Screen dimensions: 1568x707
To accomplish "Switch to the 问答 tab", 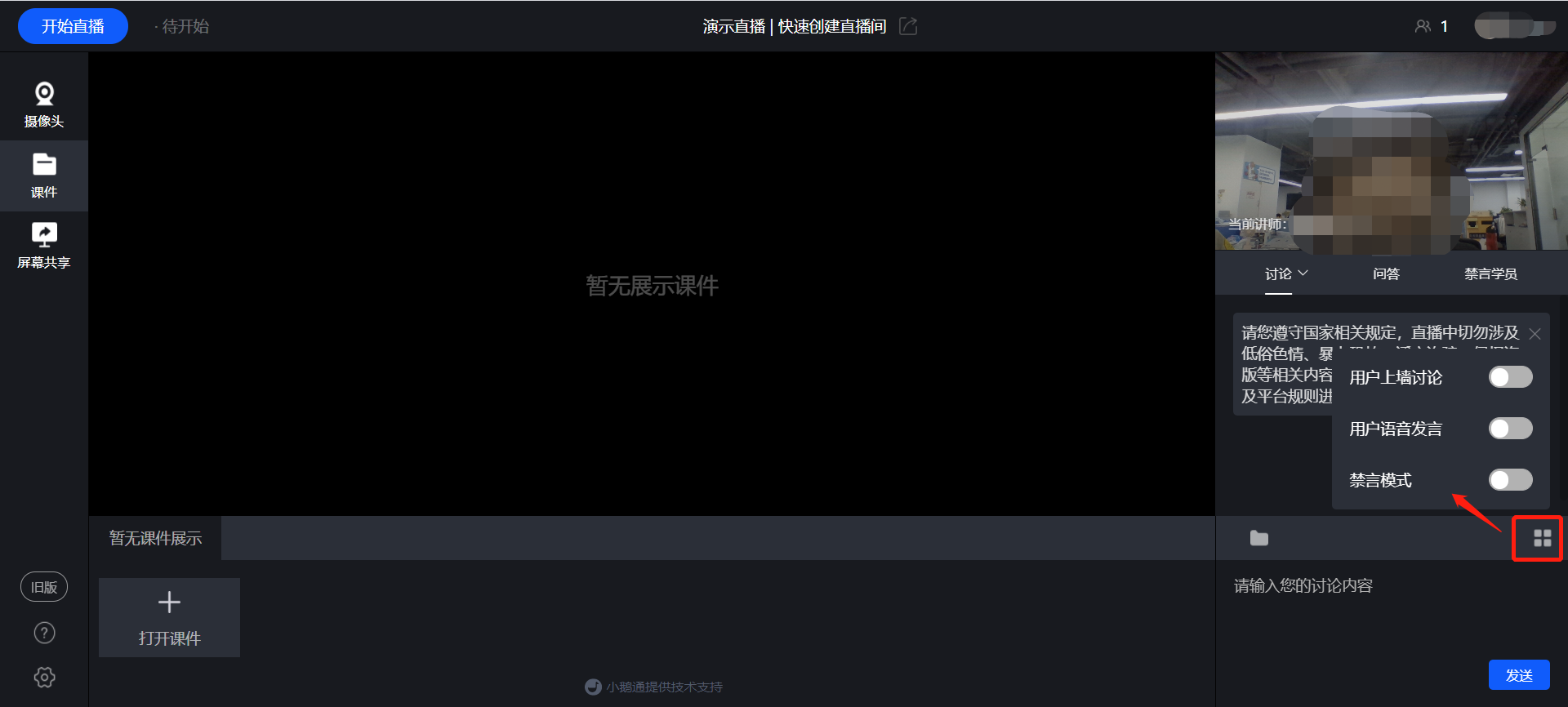I will (1386, 273).
